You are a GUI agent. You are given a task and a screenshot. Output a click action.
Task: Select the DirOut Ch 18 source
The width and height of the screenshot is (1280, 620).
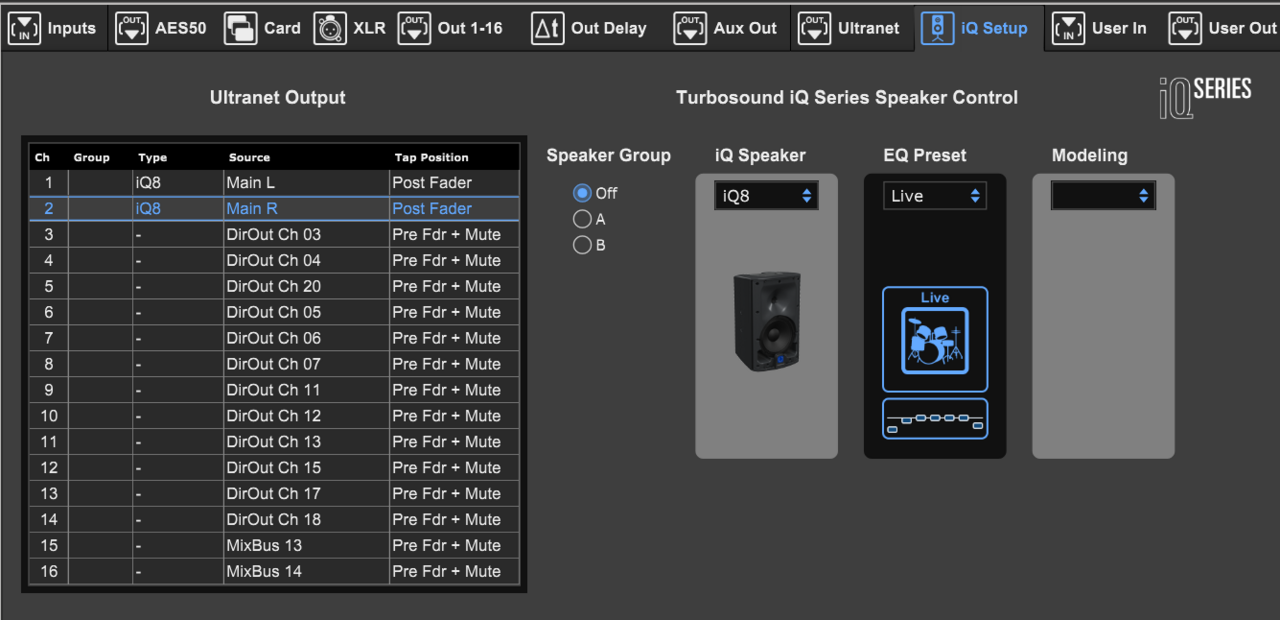click(x=306, y=520)
